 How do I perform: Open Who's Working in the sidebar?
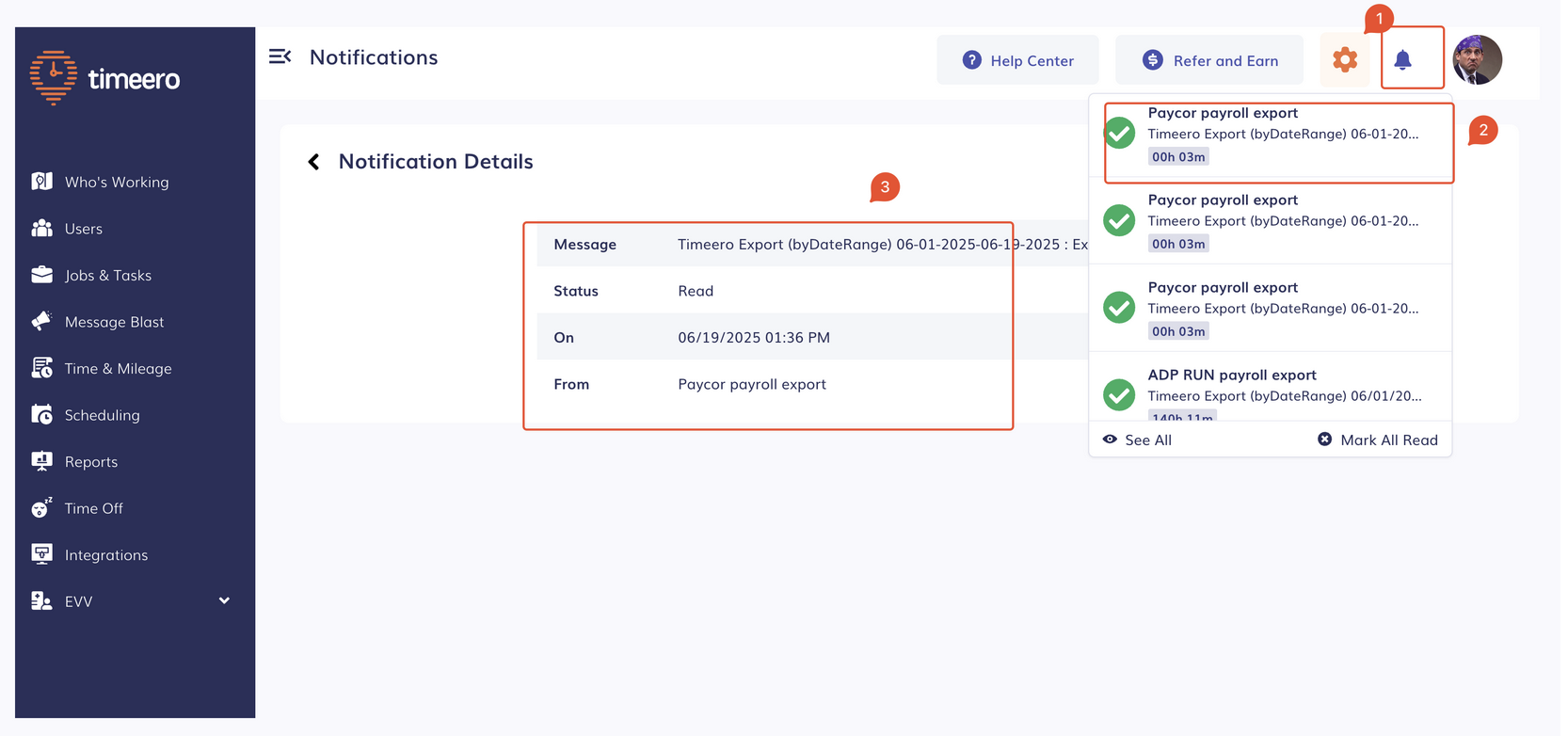pos(117,182)
